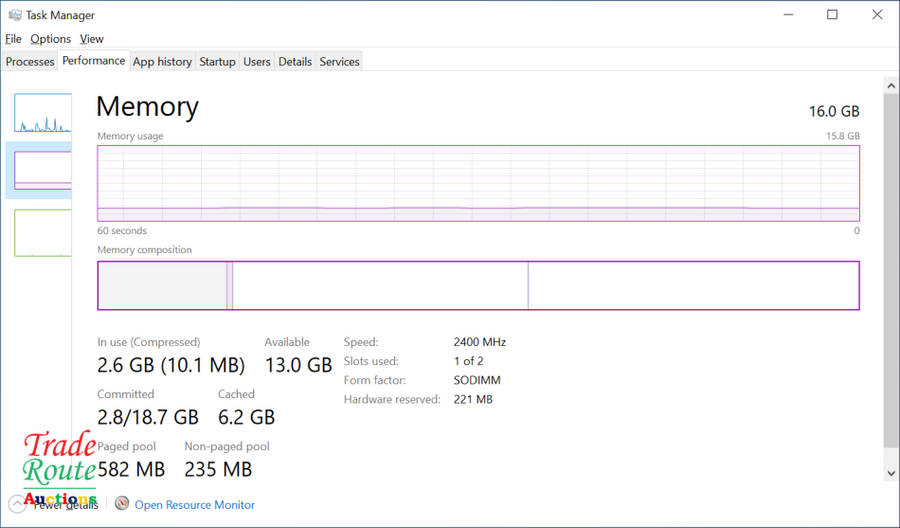The height and width of the screenshot is (528, 900).
Task: Switch to the Startup tab
Action: 217,62
